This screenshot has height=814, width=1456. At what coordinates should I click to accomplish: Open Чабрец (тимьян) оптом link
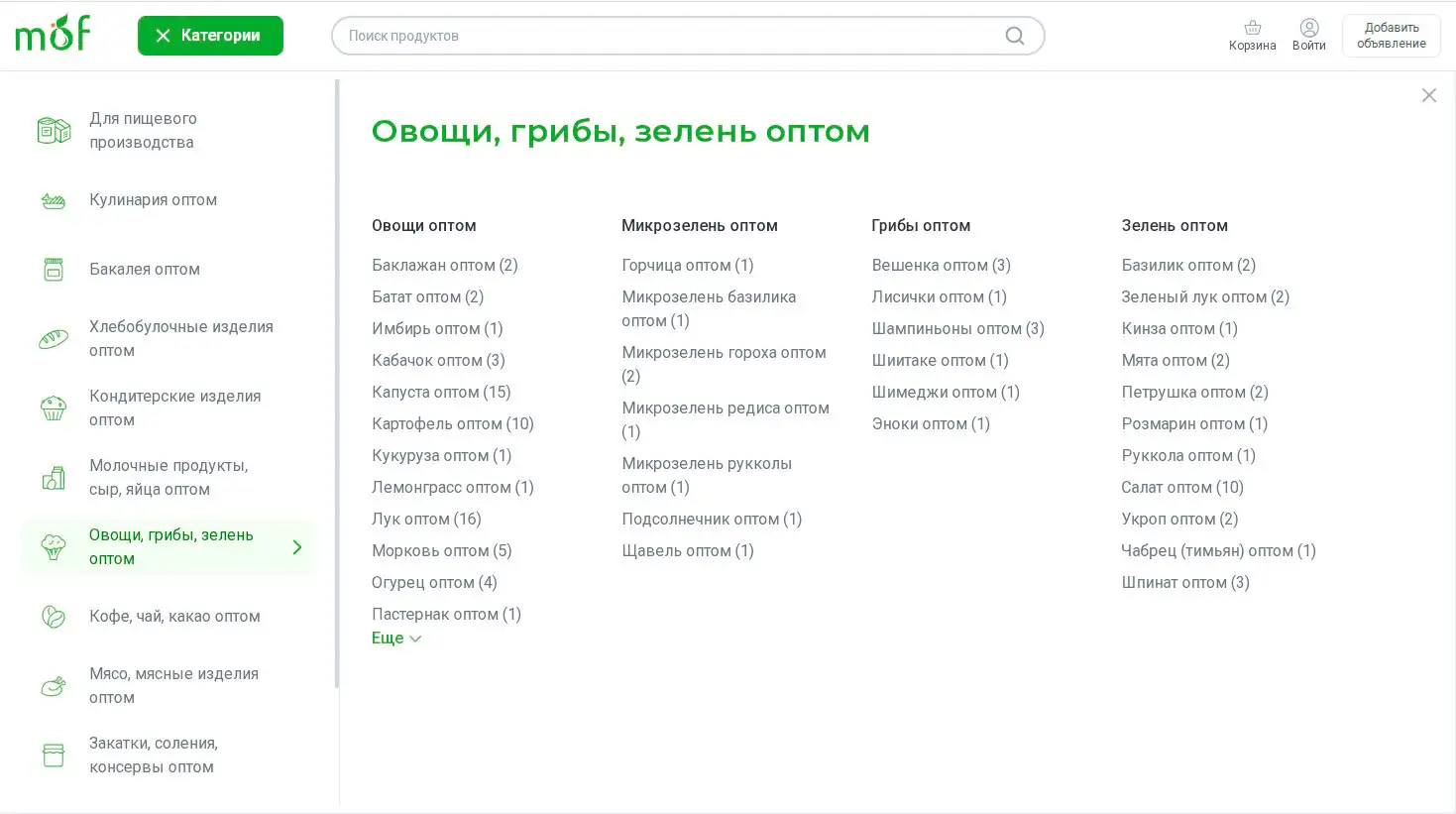[1218, 550]
